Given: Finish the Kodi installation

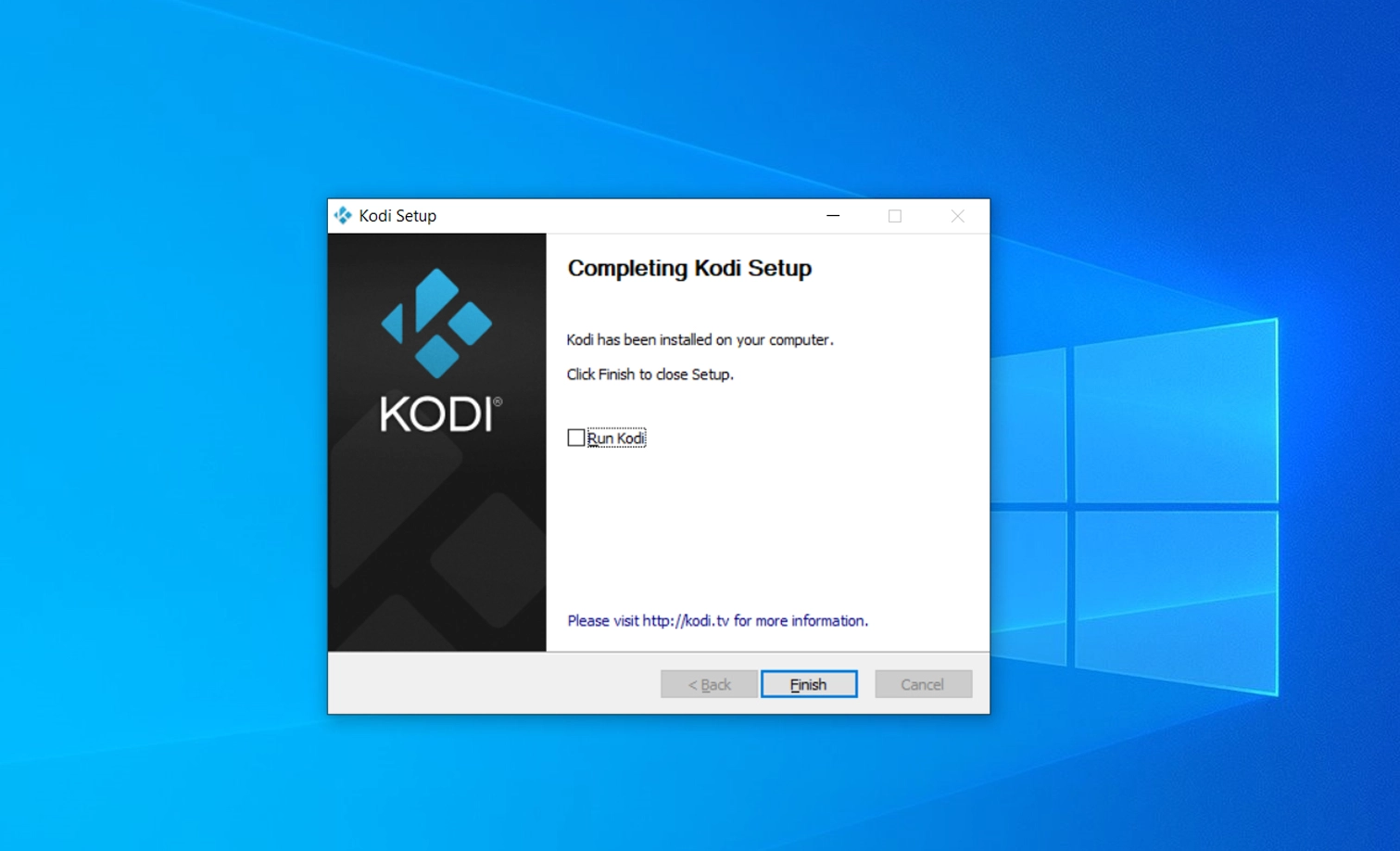Looking at the screenshot, I should coord(809,684).
